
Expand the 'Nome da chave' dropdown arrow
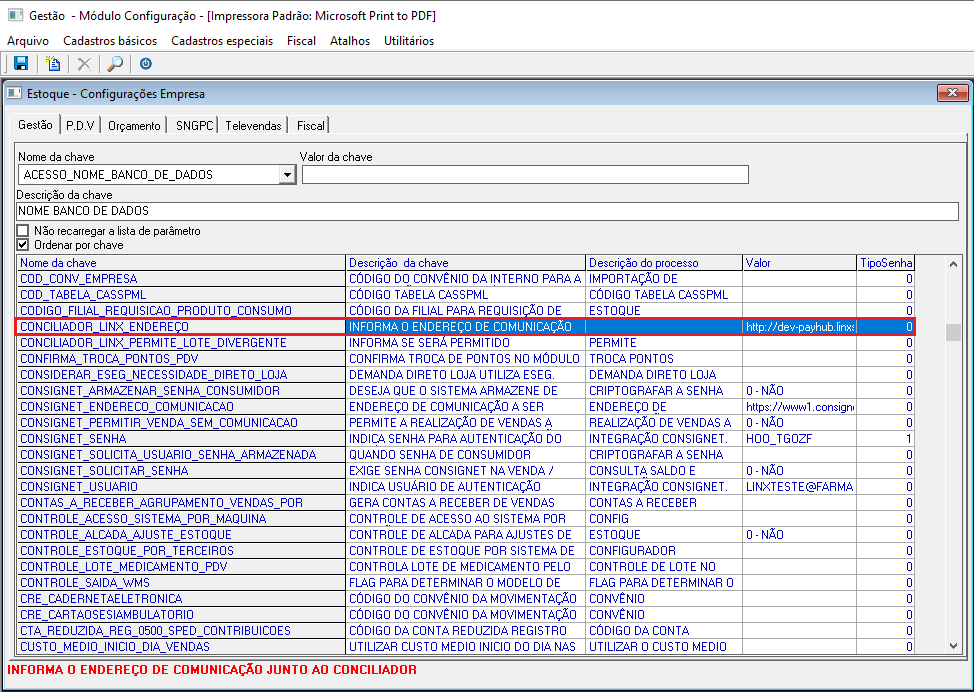tap(287, 175)
